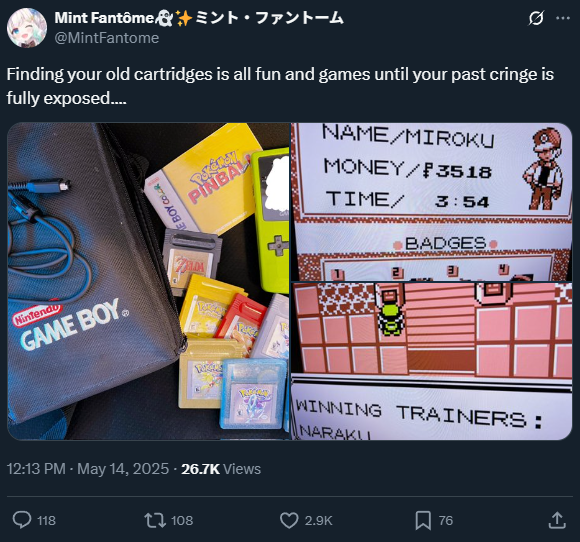Open the Game Boy cartridges photo
The image size is (580, 542).
pyautogui.click(x=148, y=281)
